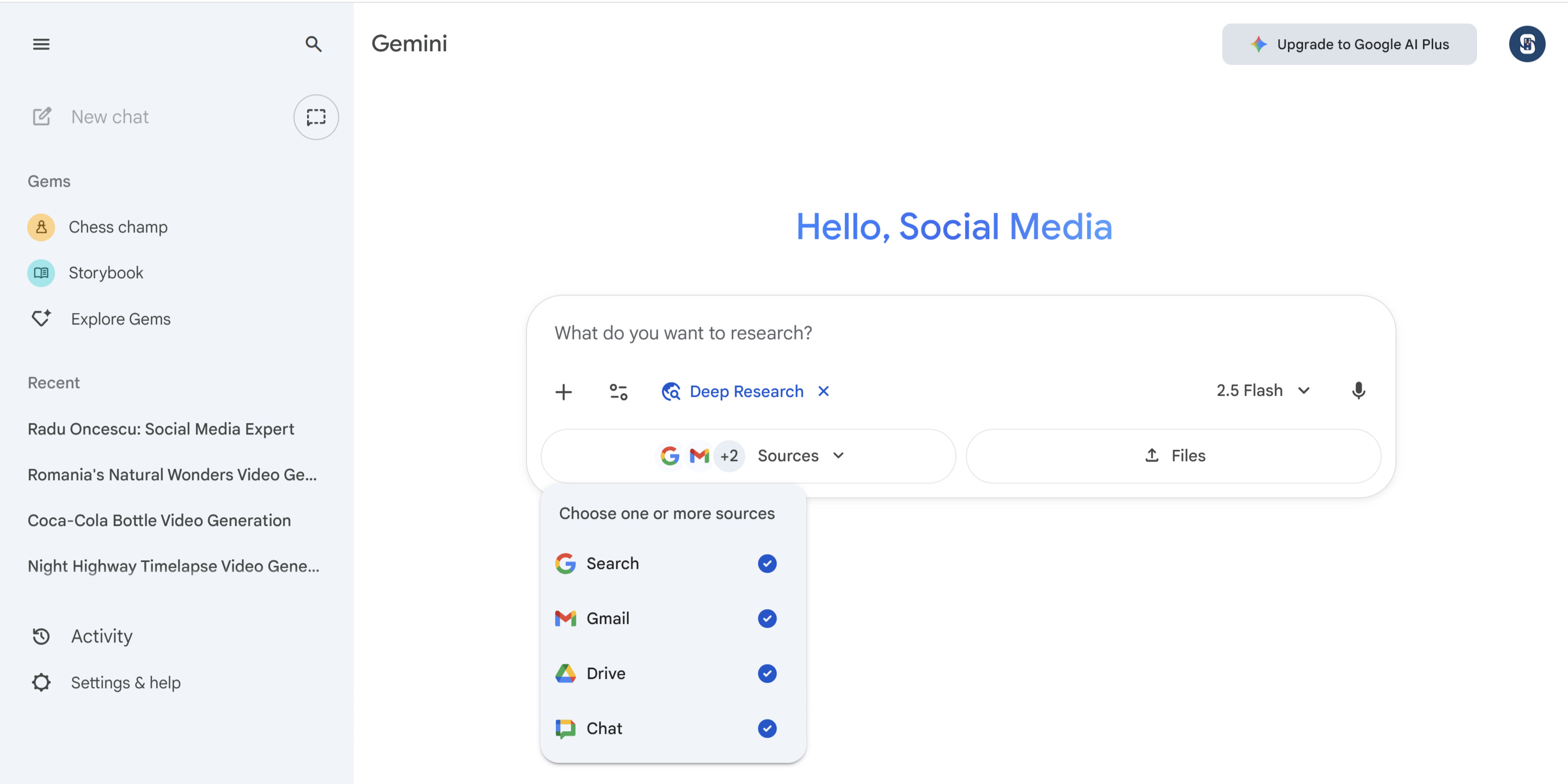Open the account profile avatar

(x=1526, y=44)
